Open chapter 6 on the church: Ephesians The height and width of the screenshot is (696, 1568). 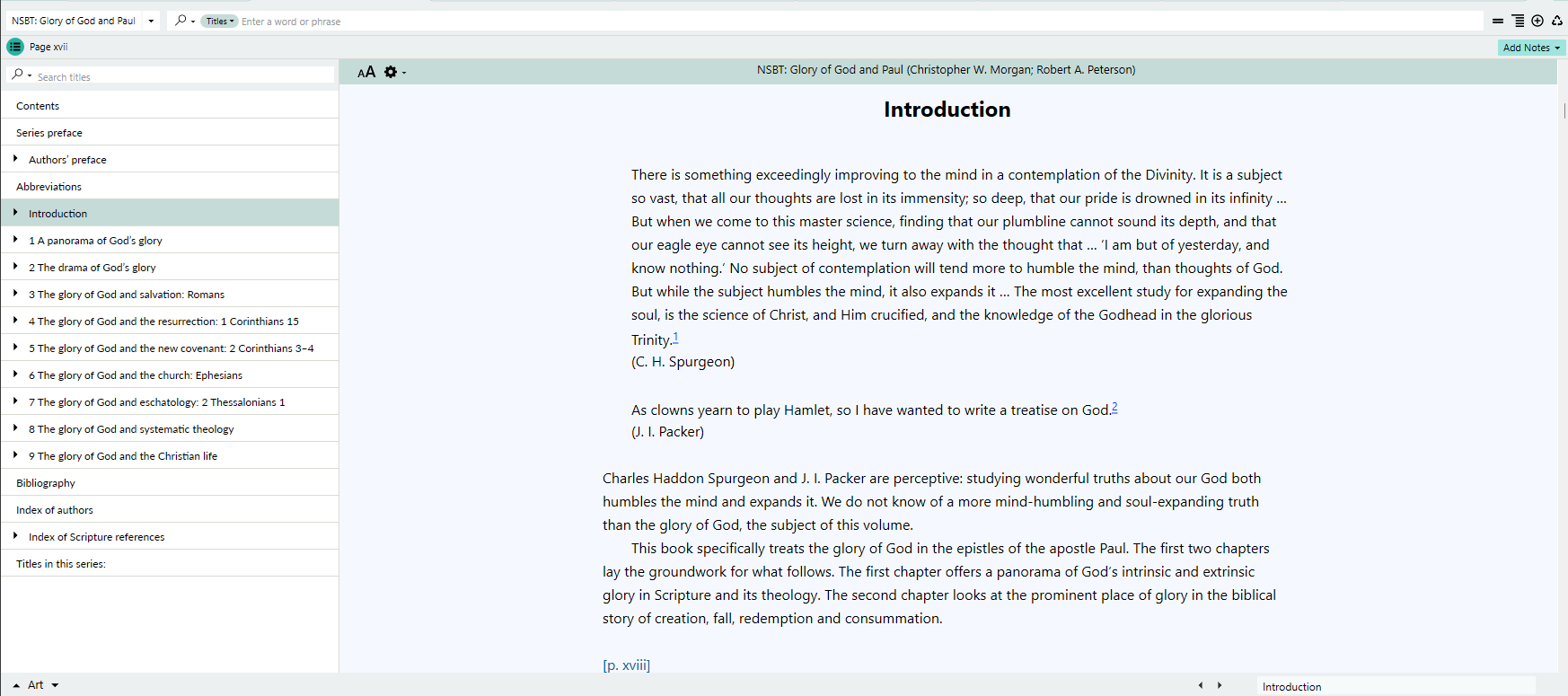pos(170,374)
